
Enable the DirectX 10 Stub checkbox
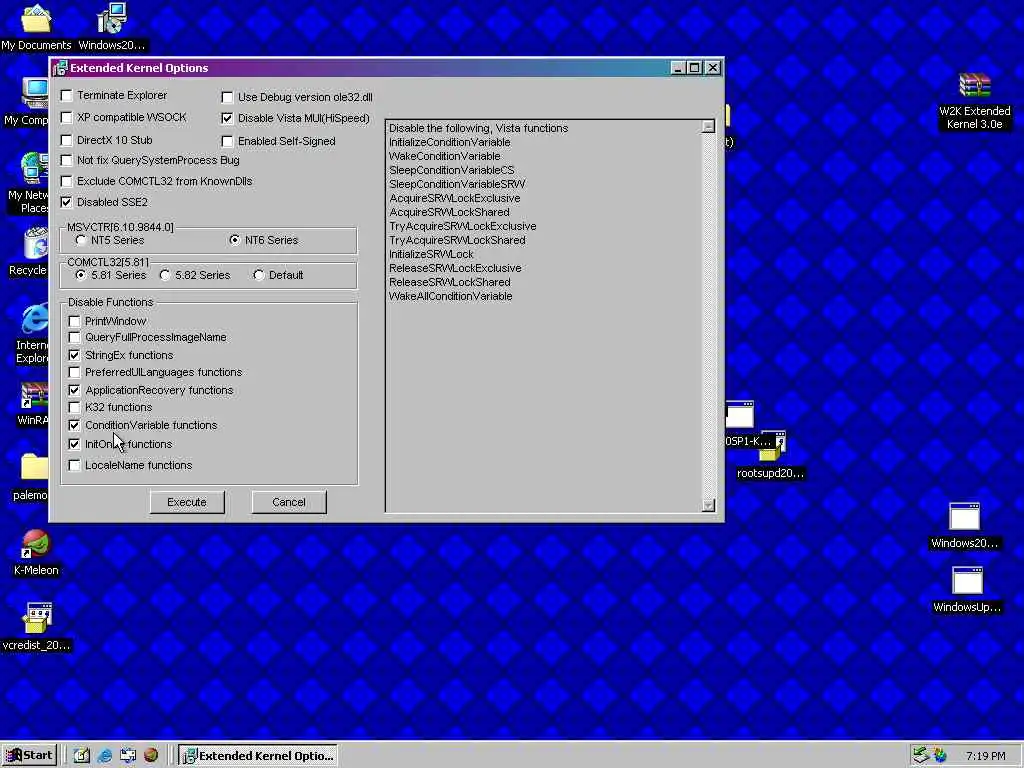(x=67, y=140)
